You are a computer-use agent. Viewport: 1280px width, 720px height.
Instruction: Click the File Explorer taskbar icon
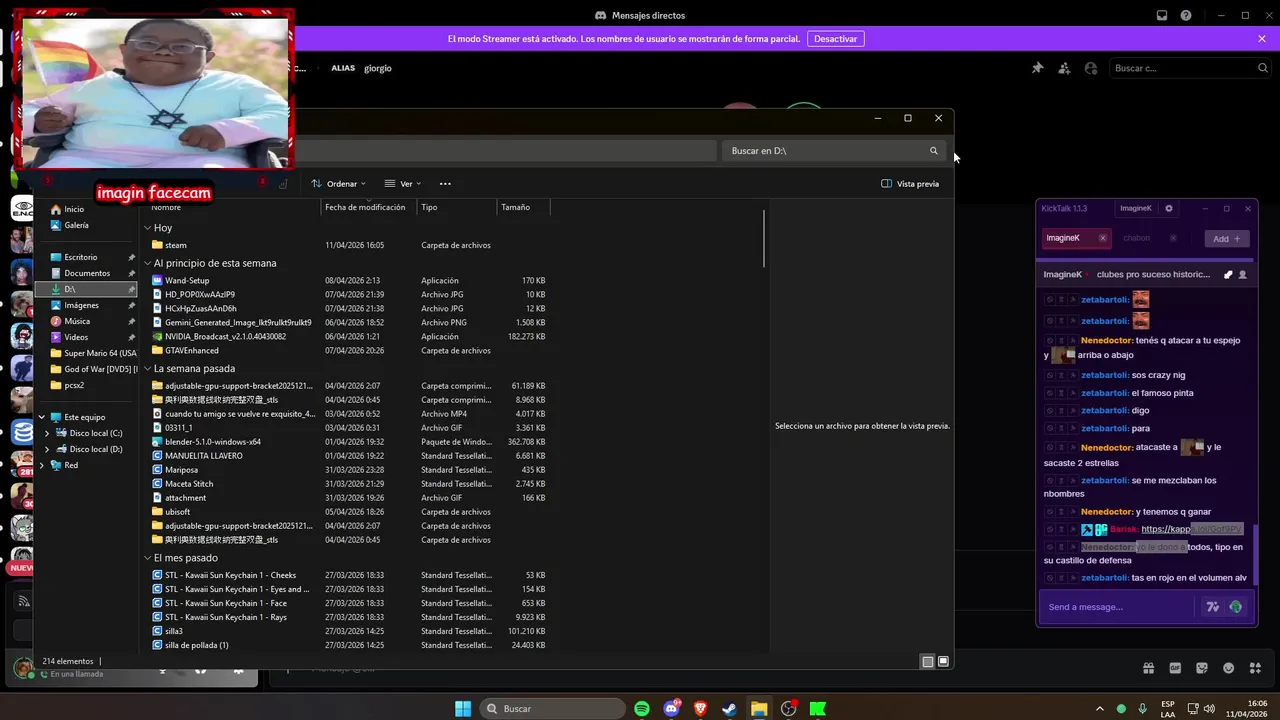pyautogui.click(x=759, y=709)
